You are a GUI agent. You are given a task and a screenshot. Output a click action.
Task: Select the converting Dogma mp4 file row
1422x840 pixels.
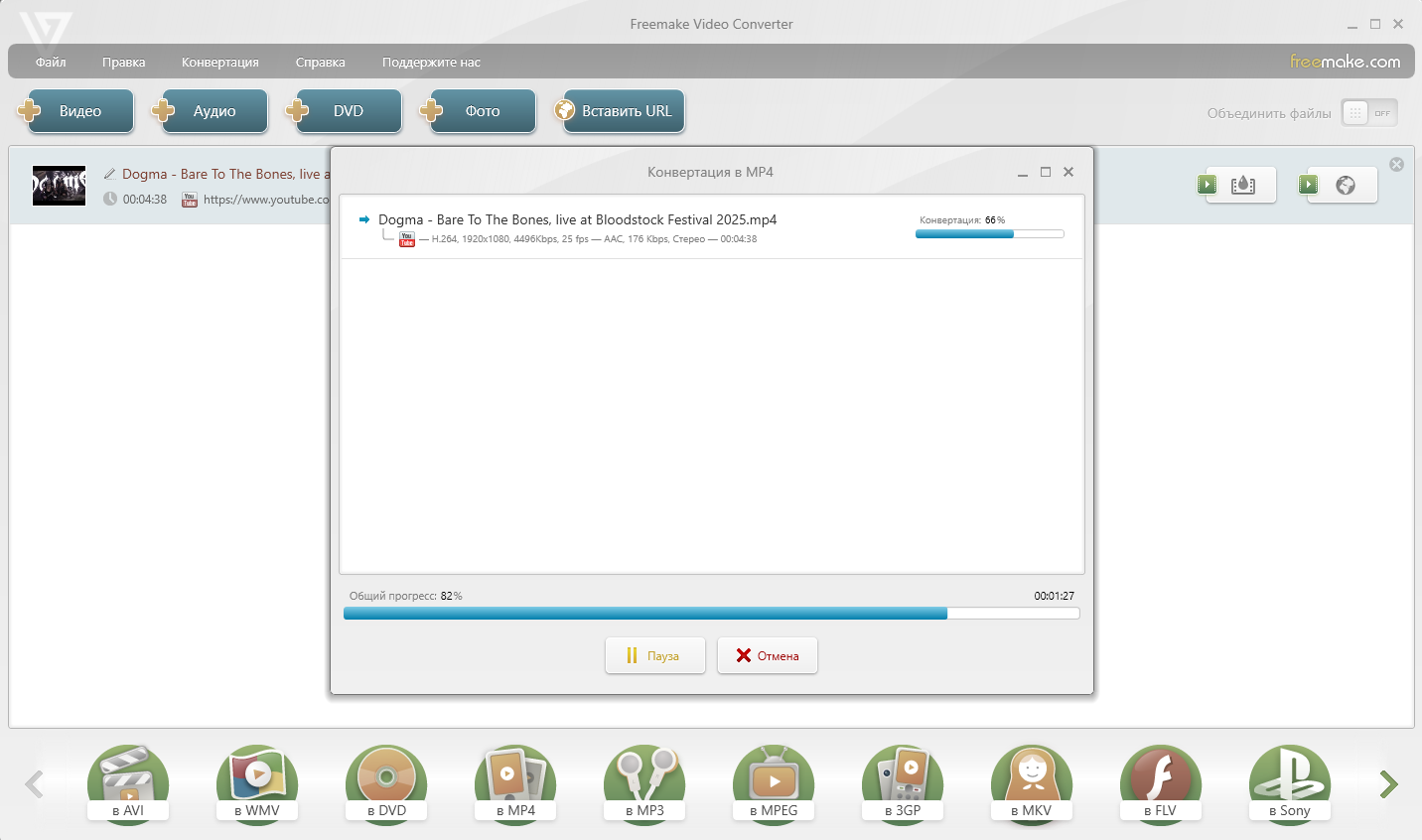tap(711, 228)
